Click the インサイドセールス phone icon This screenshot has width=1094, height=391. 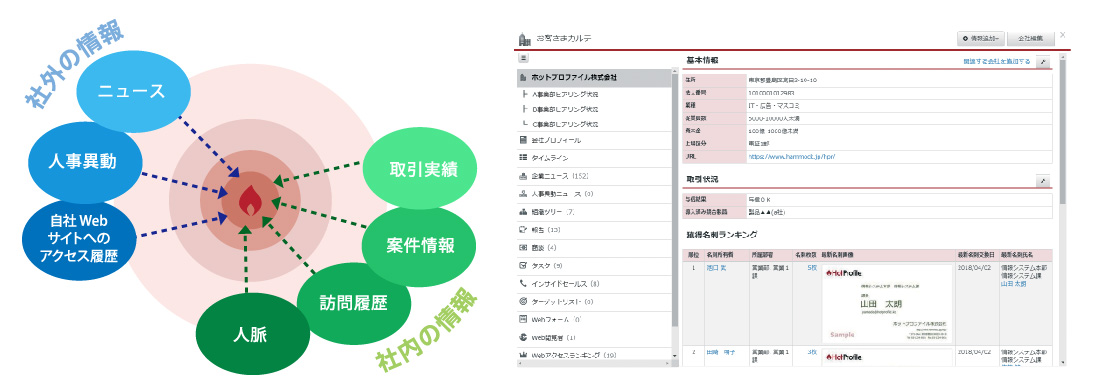point(523,284)
